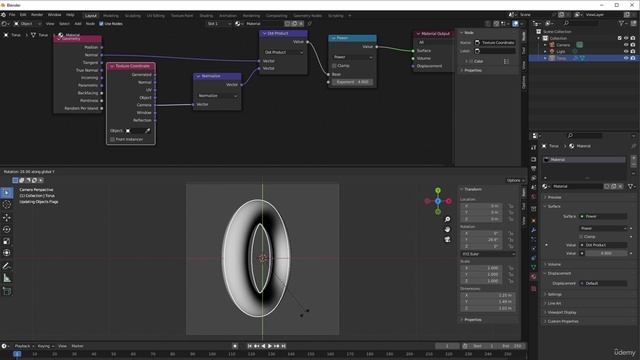
Task: Open the Render menu
Action: point(37,15)
